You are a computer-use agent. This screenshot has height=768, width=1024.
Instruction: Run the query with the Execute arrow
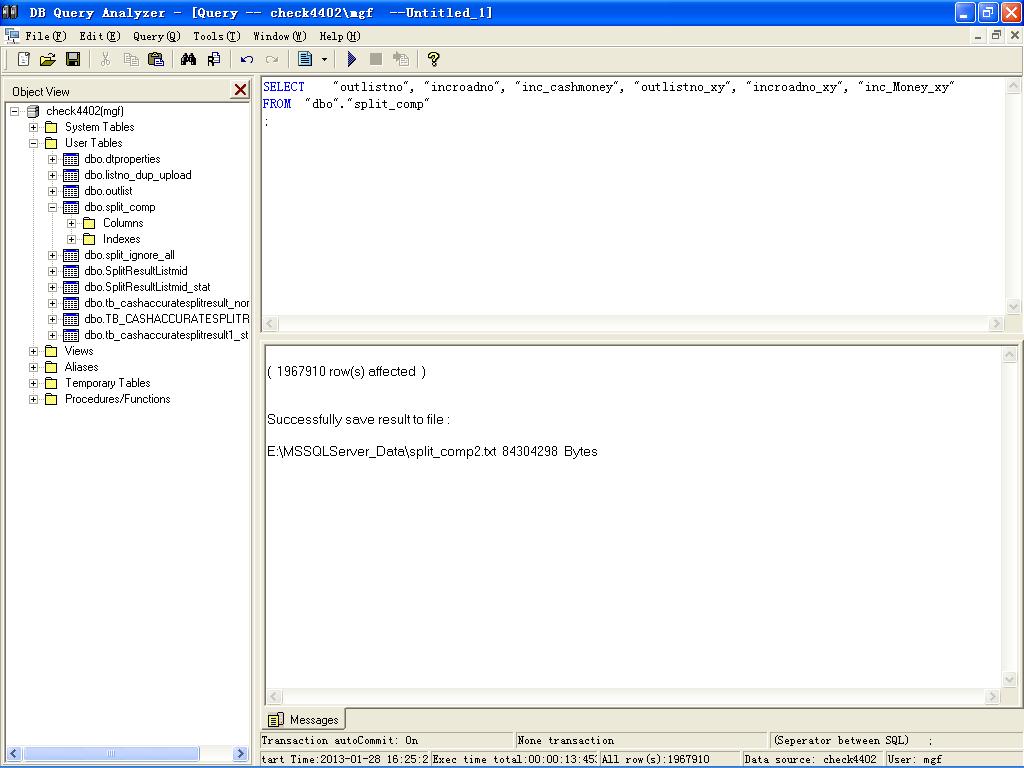pos(351,59)
